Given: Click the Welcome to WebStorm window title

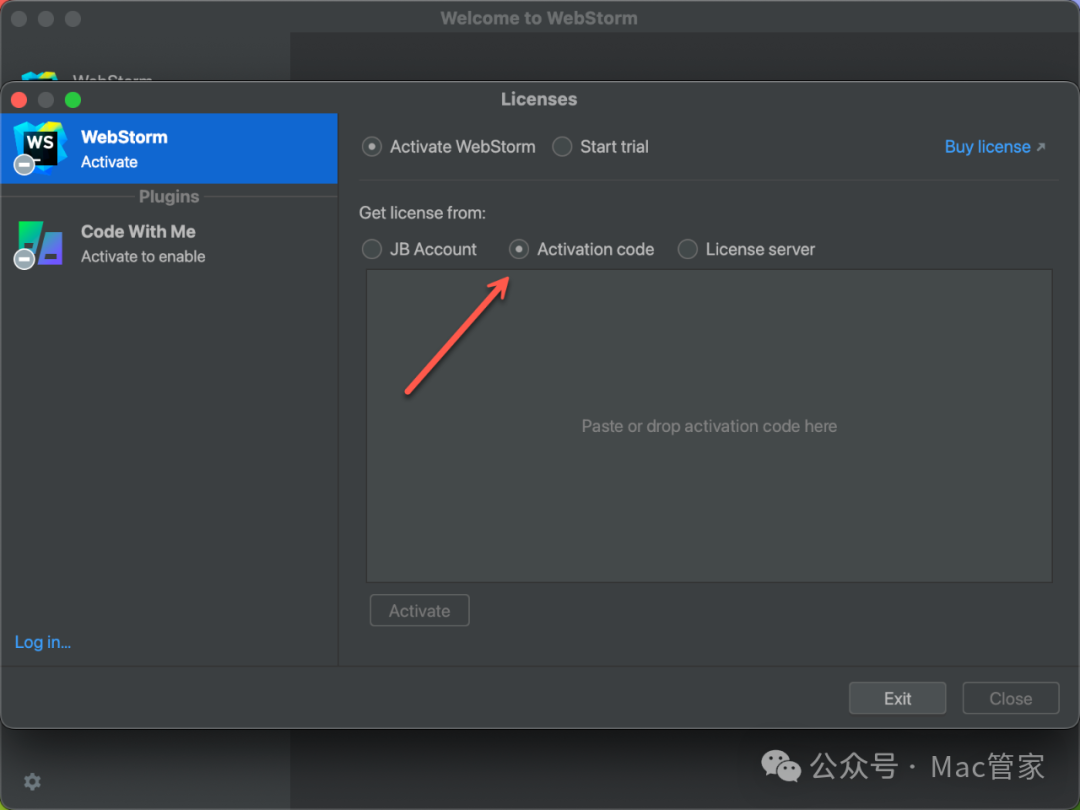Looking at the screenshot, I should tap(539, 18).
